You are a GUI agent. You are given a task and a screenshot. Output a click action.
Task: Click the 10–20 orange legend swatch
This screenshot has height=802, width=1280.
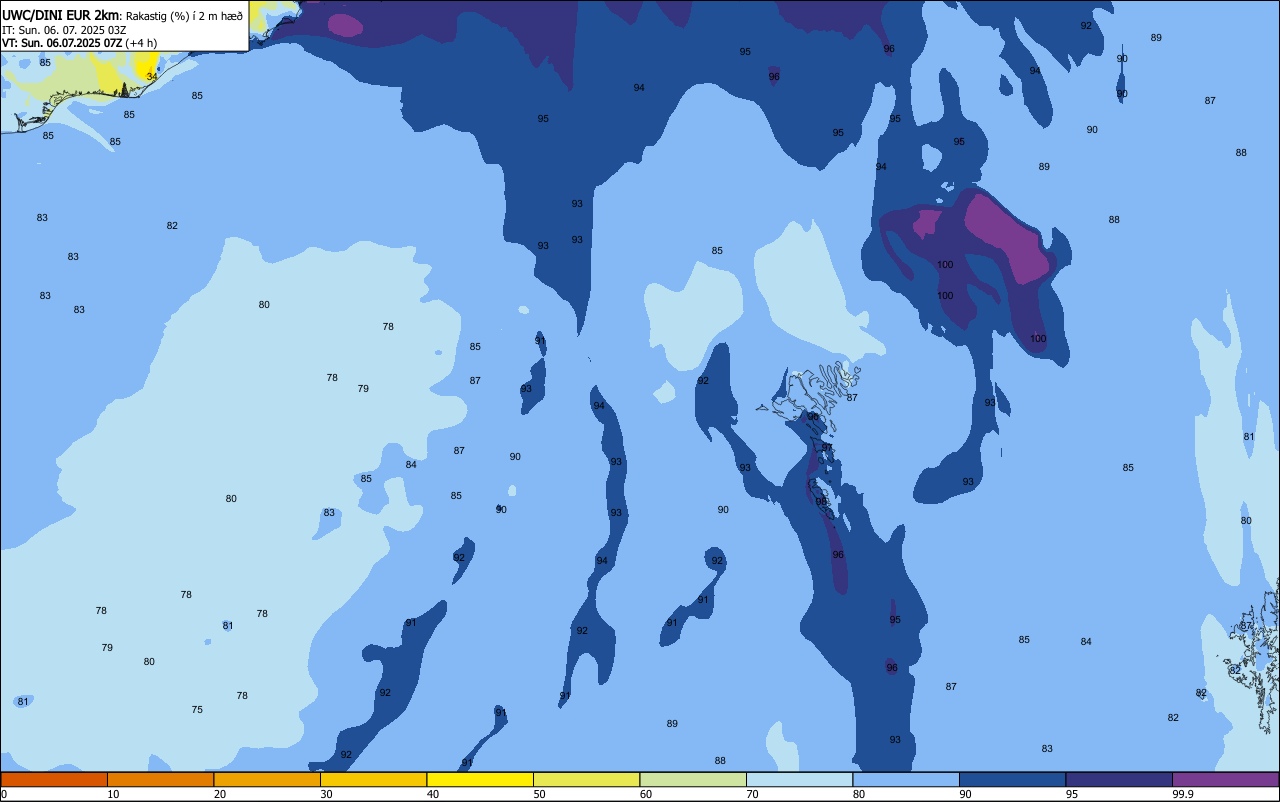tap(160, 779)
